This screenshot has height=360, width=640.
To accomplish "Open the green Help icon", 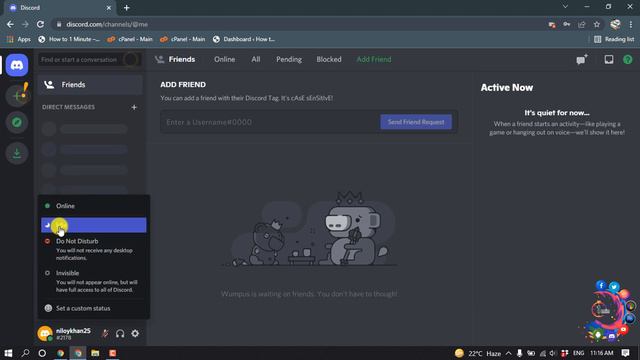I will [x=628, y=60].
